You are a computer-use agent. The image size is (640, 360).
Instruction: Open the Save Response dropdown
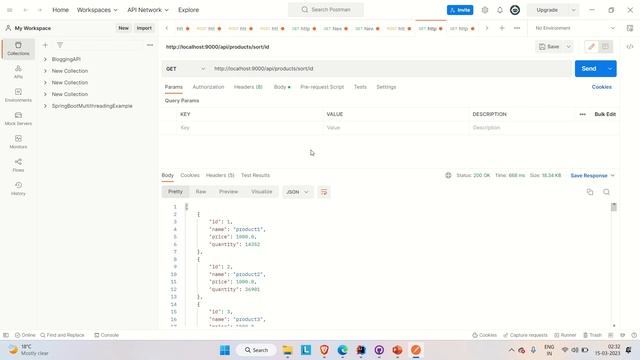point(593,176)
